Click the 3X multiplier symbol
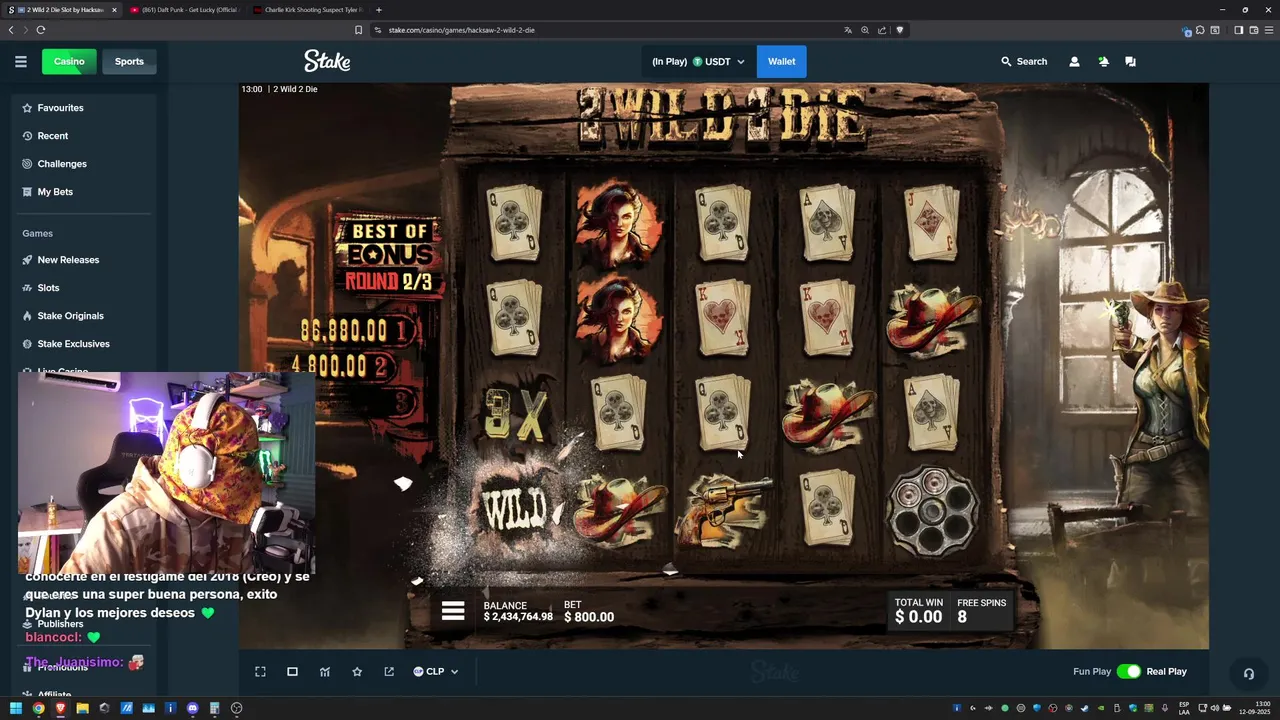 coord(516,414)
